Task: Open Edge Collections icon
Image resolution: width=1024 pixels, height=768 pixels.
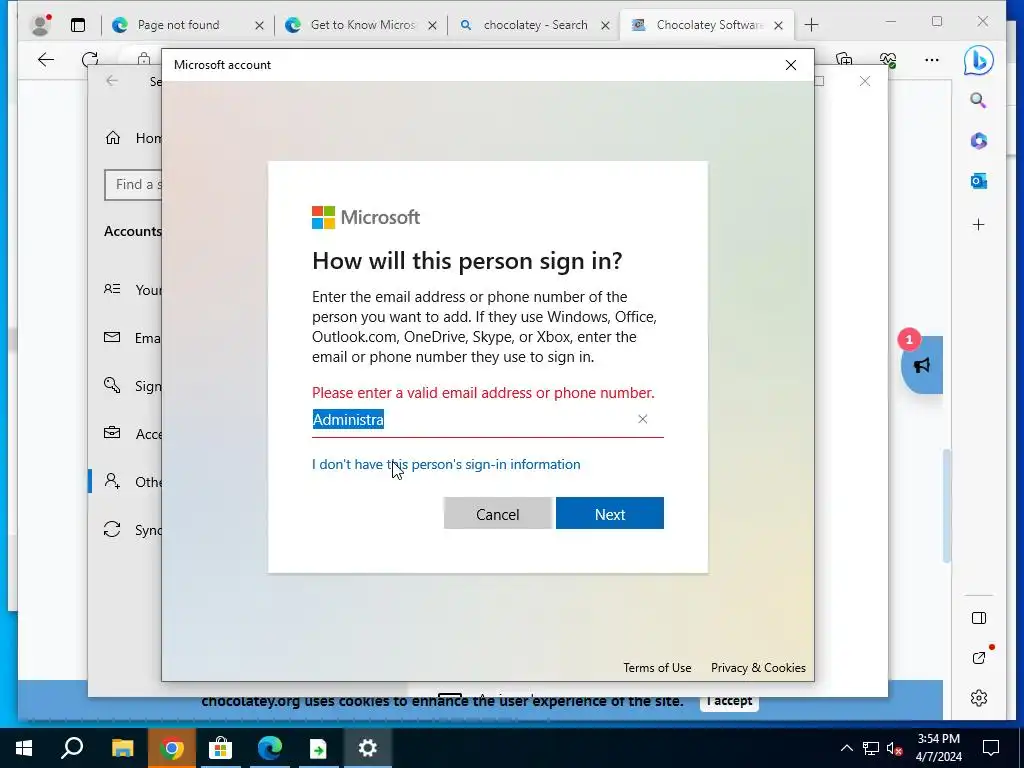Action: 844,60
